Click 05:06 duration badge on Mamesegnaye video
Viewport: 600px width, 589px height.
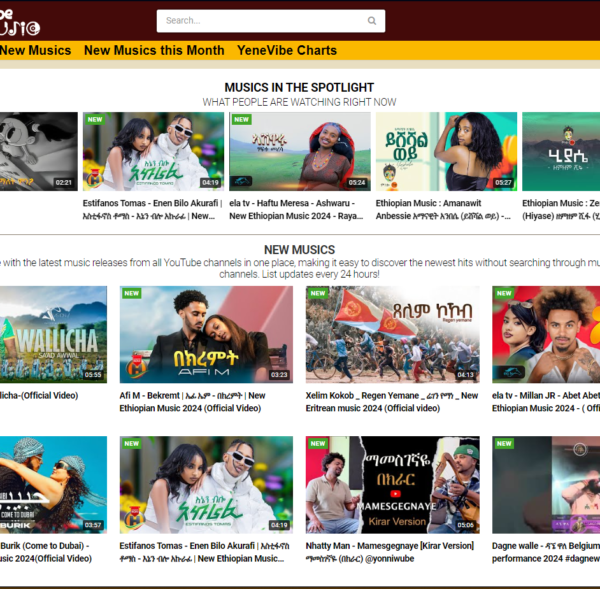point(465,525)
